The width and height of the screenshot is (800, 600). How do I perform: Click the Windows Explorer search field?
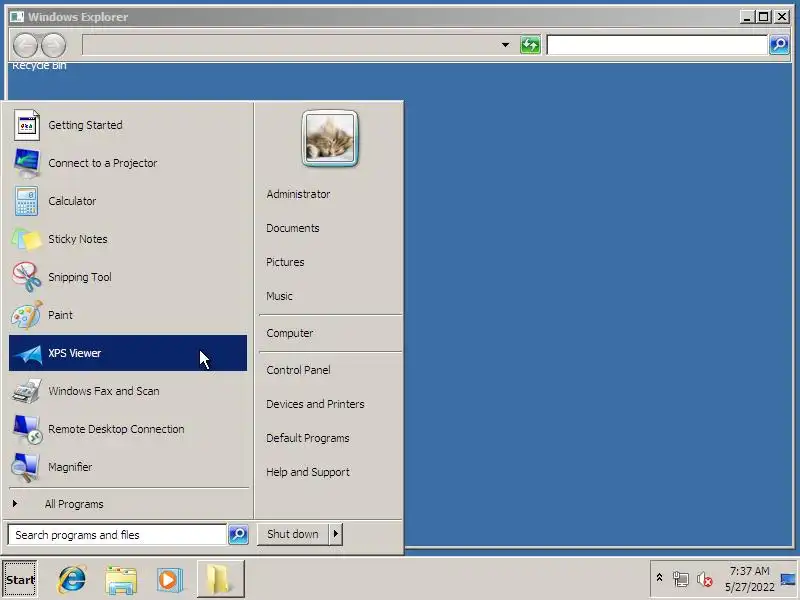coord(657,45)
